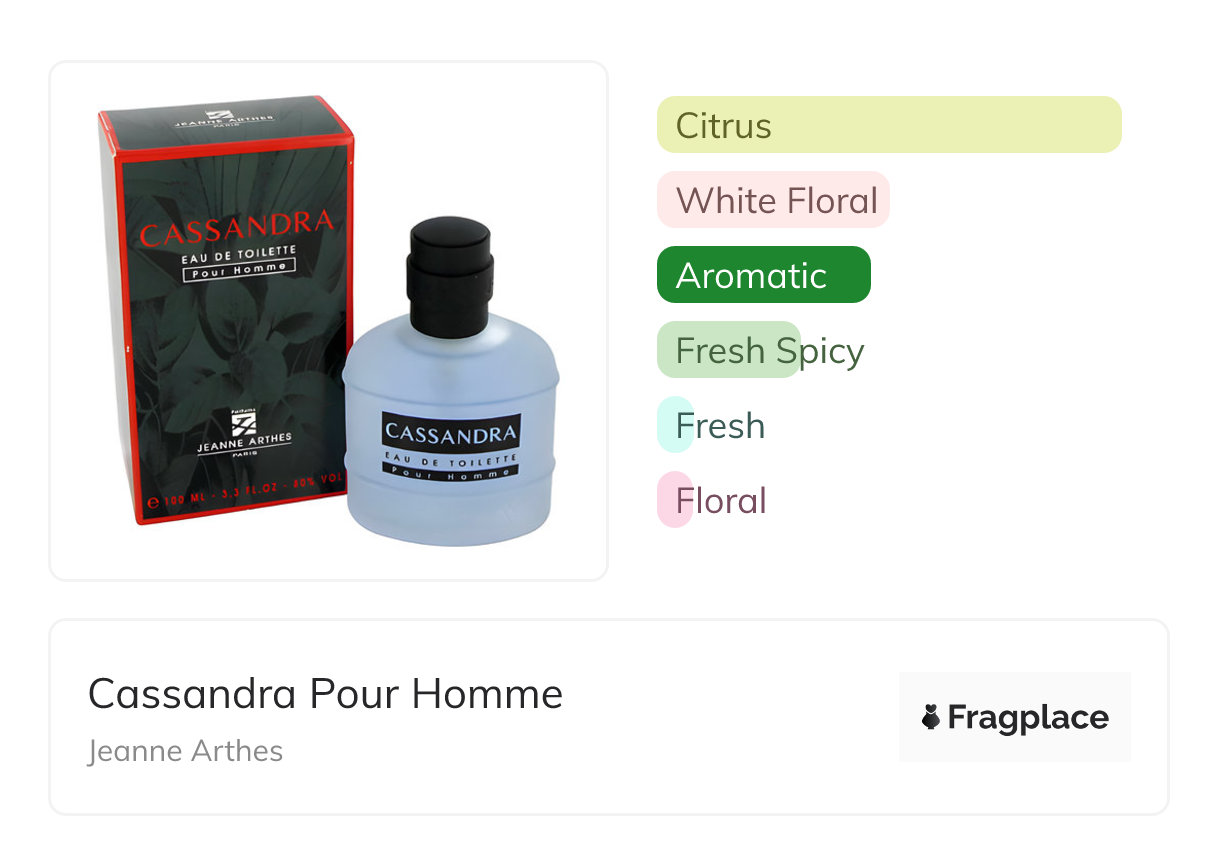Pick the pink Floral accord
The width and height of the screenshot is (1218, 864).
click(x=712, y=500)
